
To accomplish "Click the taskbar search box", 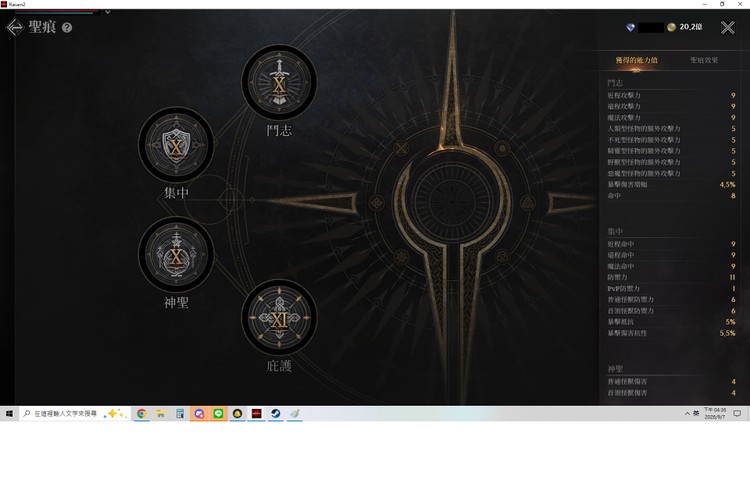I will click(x=75, y=414).
